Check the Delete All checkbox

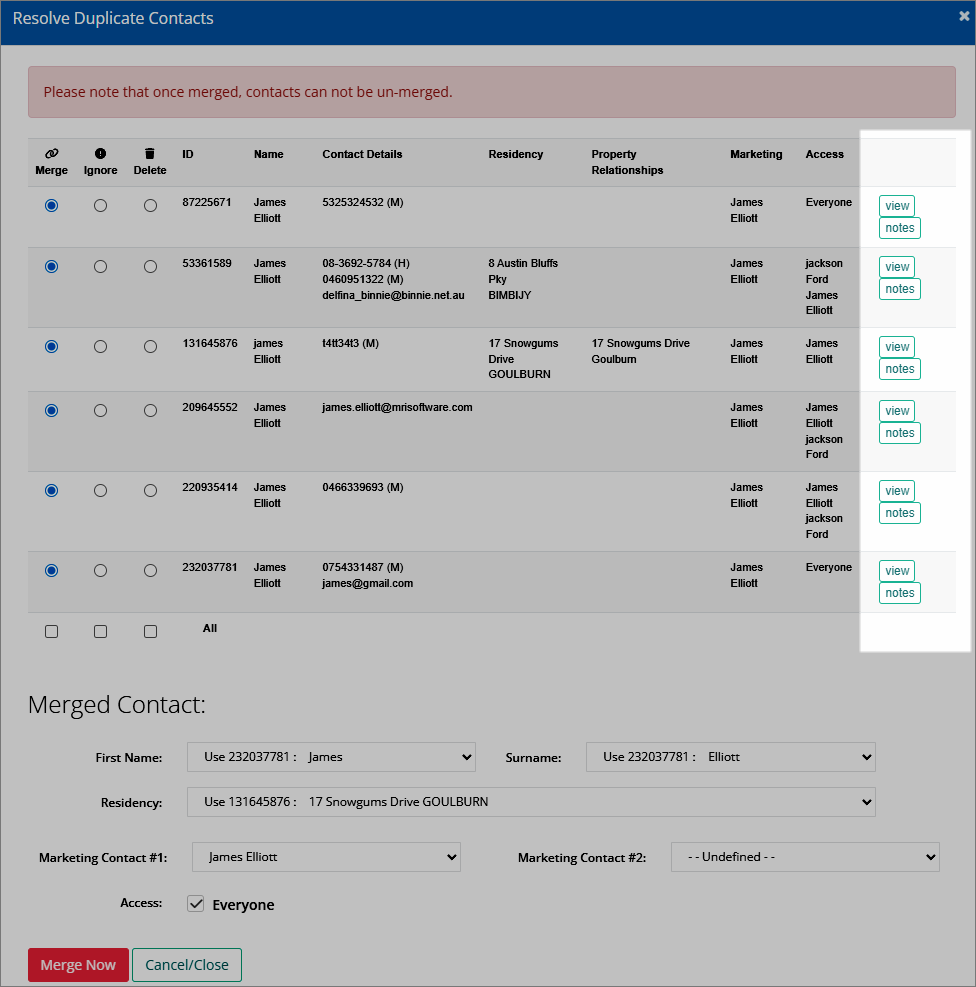(x=150, y=631)
